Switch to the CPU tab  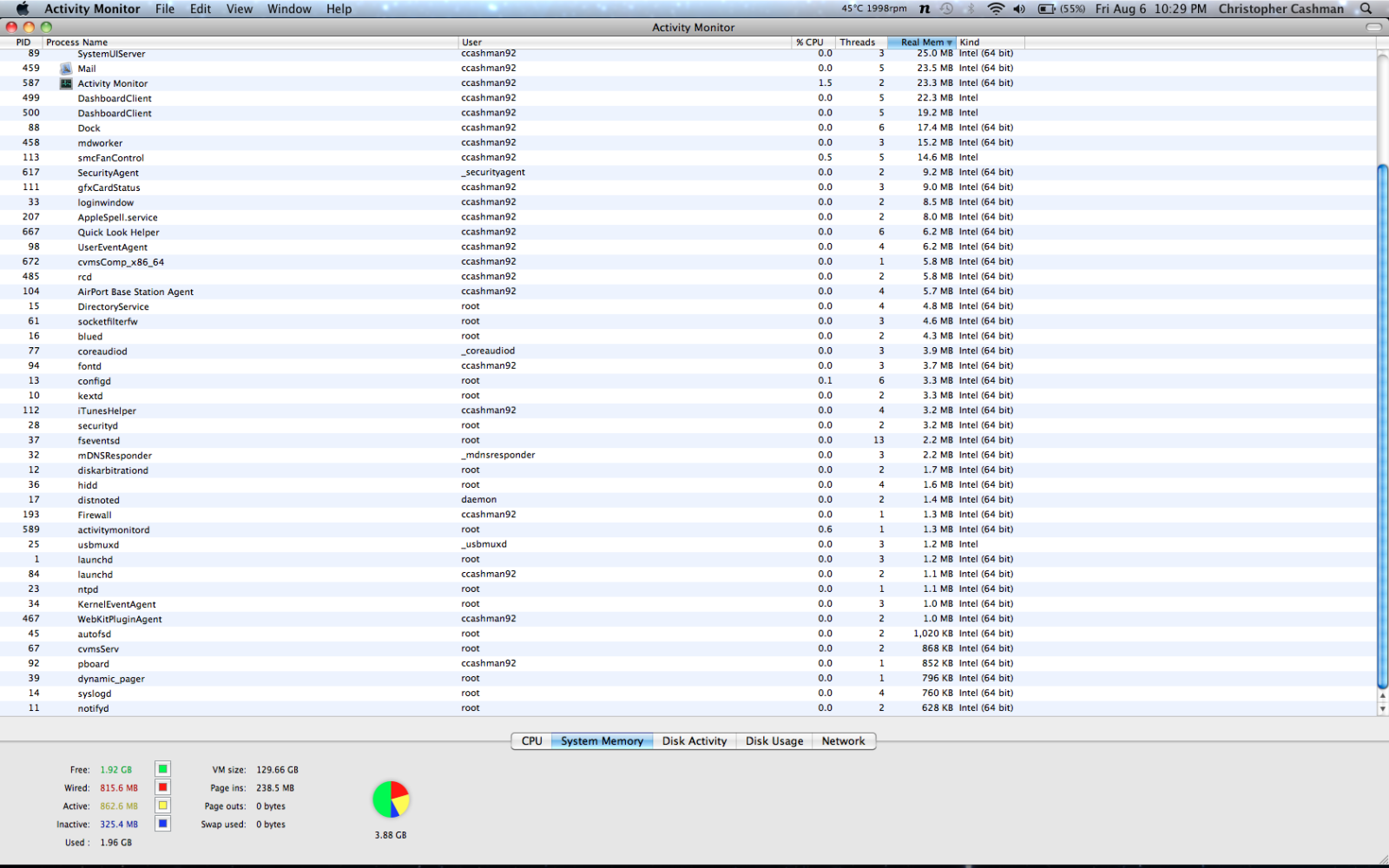click(531, 741)
